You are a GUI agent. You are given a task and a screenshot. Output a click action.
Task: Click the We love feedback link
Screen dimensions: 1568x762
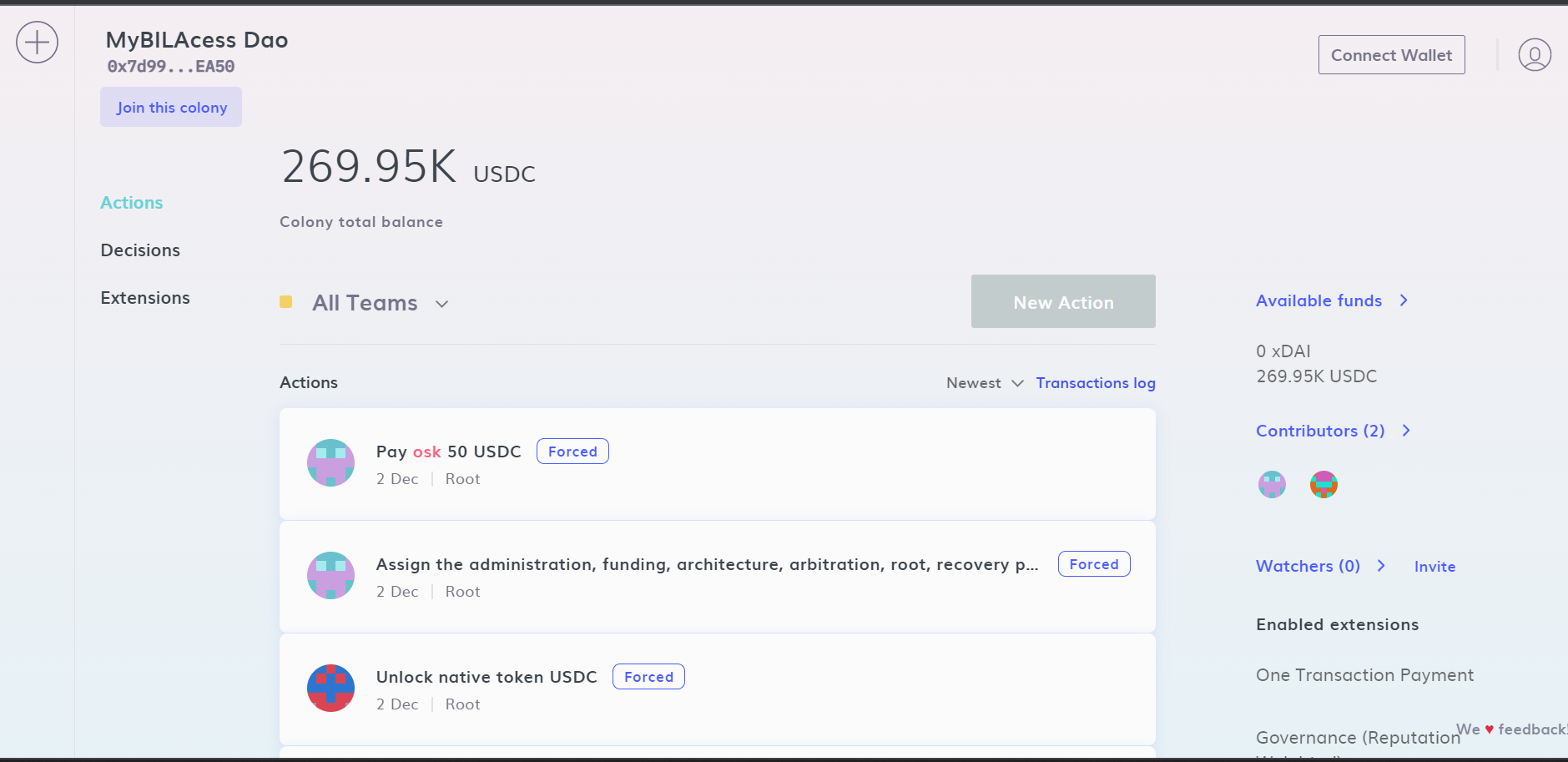(x=1511, y=729)
